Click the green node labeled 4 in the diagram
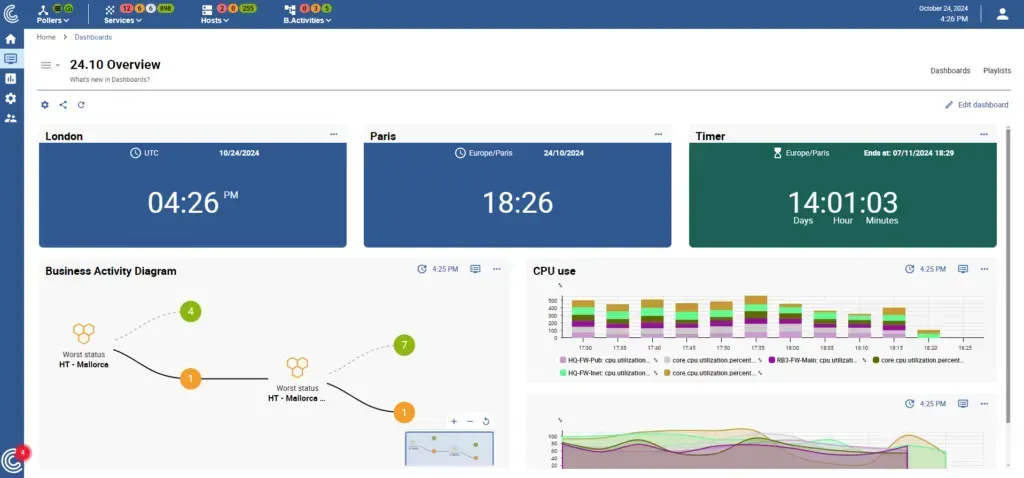Screen dimensions: 1024x478 191,311
